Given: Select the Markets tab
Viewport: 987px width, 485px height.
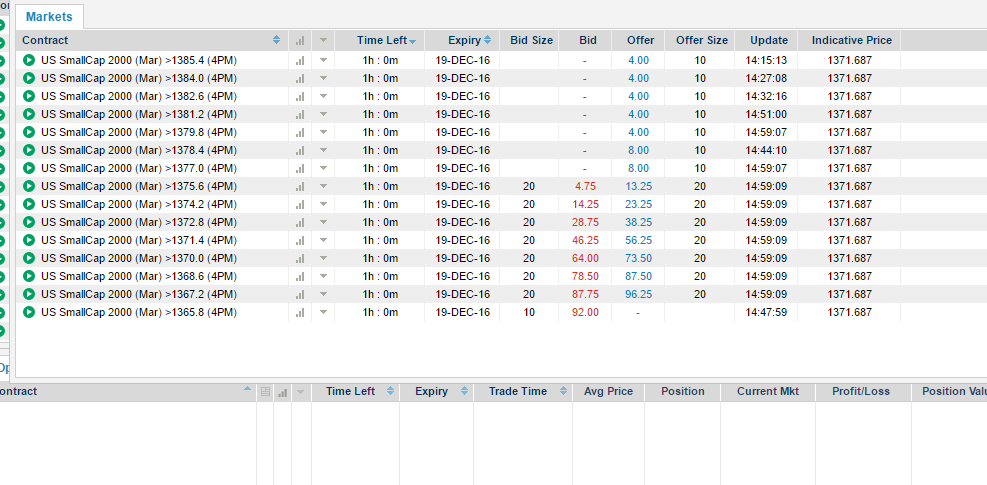Looking at the screenshot, I should 49,17.
